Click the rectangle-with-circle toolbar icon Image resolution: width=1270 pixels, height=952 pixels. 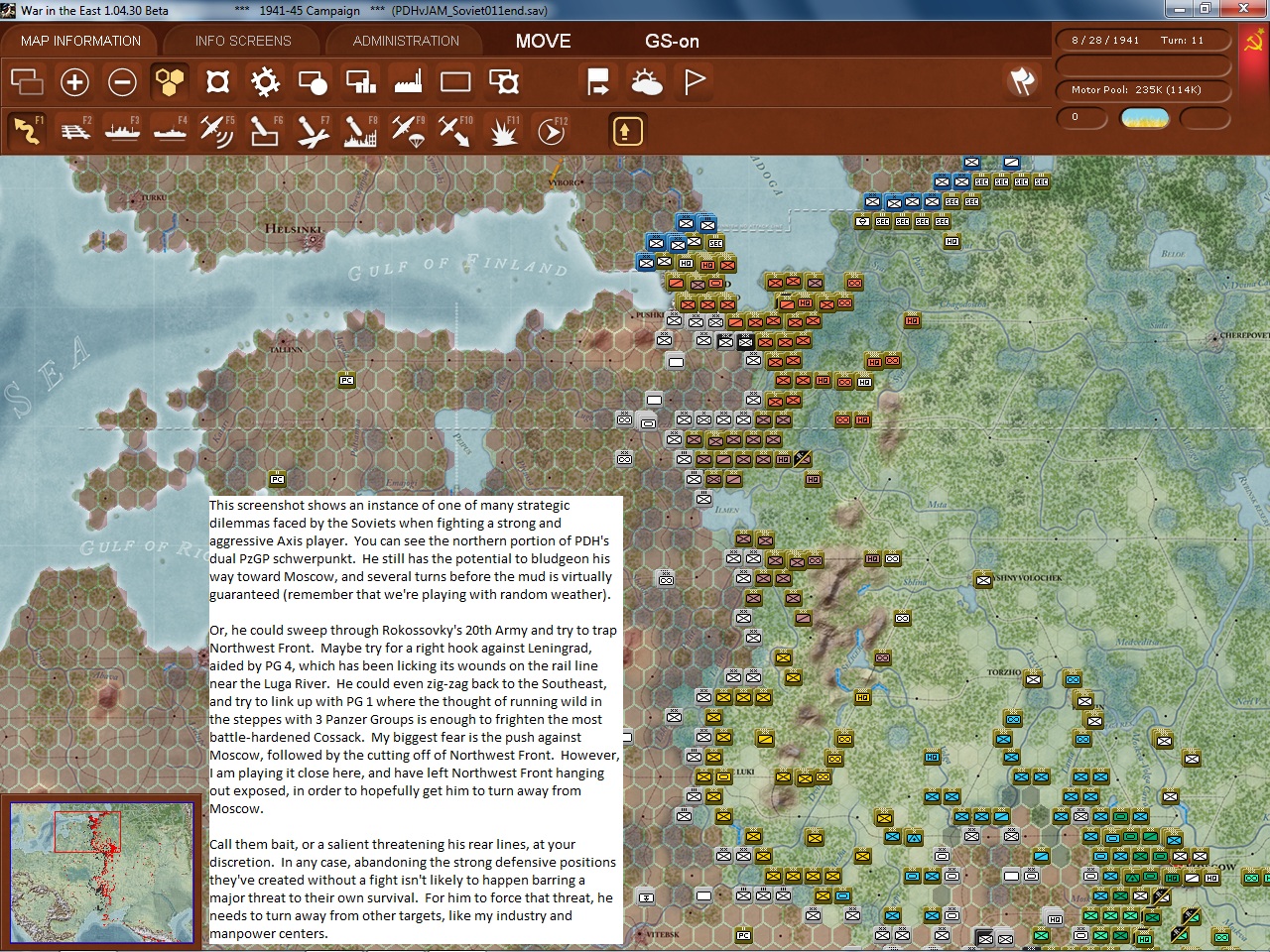coord(313,81)
